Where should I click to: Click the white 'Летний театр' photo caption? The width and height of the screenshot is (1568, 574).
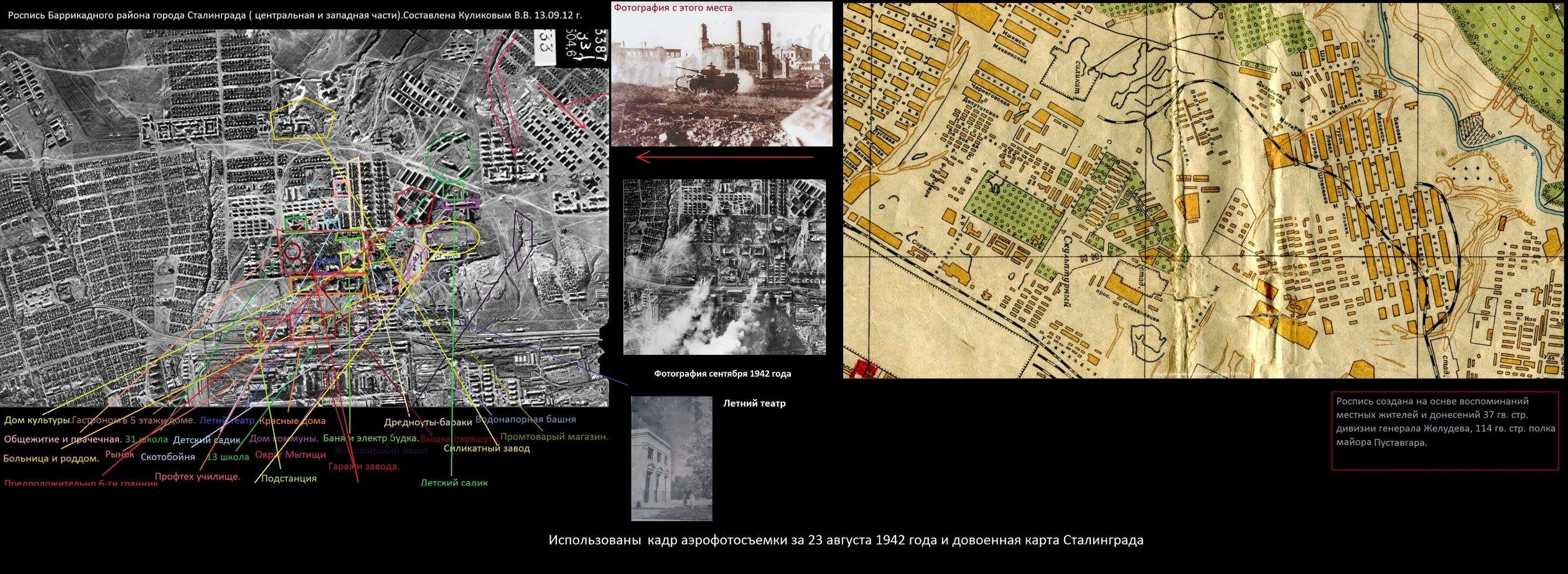click(x=754, y=403)
